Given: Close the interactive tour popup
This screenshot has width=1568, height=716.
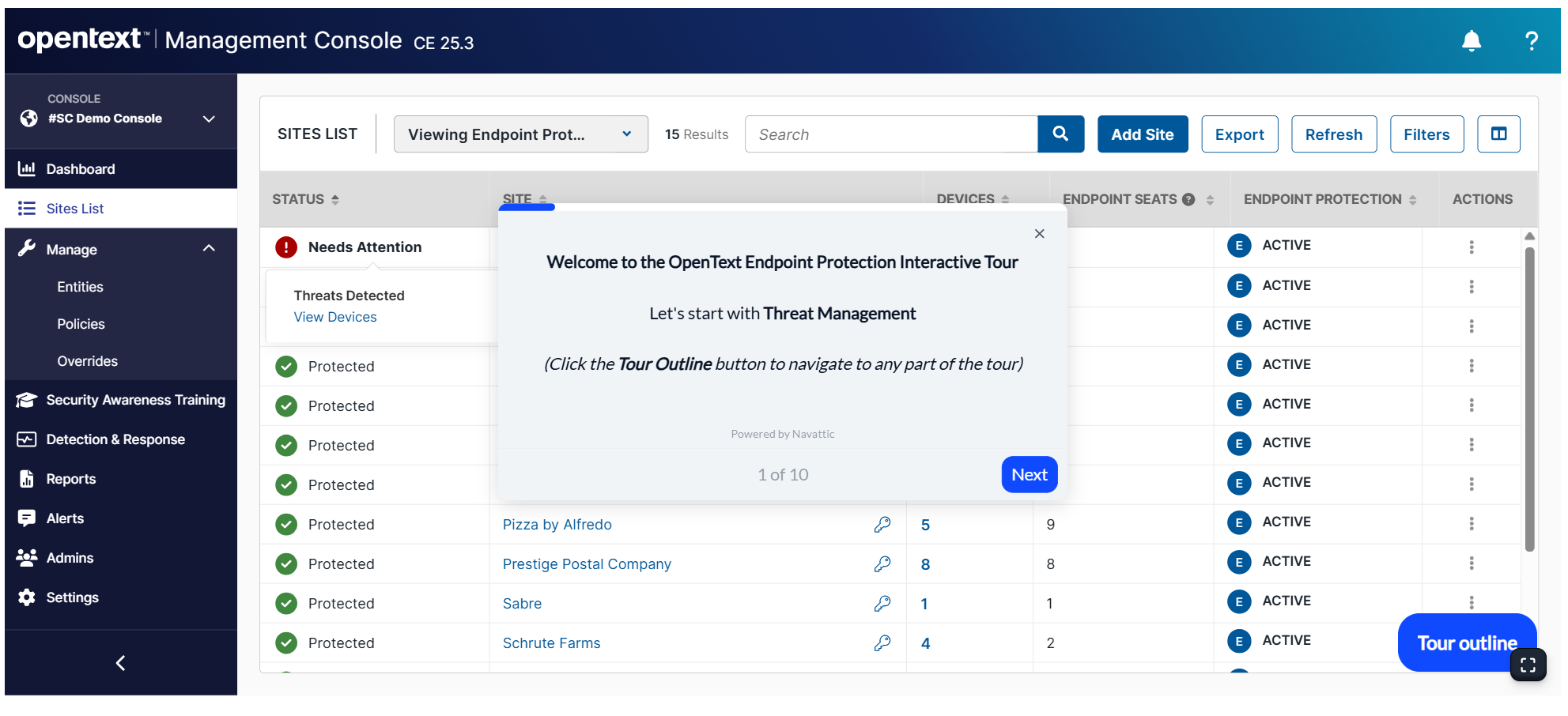Looking at the screenshot, I should [x=1040, y=234].
